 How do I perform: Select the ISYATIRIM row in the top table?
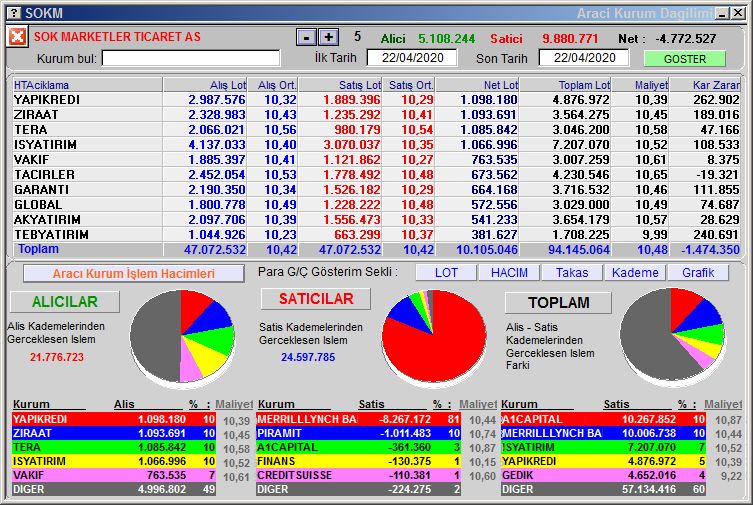pyautogui.click(x=376, y=144)
